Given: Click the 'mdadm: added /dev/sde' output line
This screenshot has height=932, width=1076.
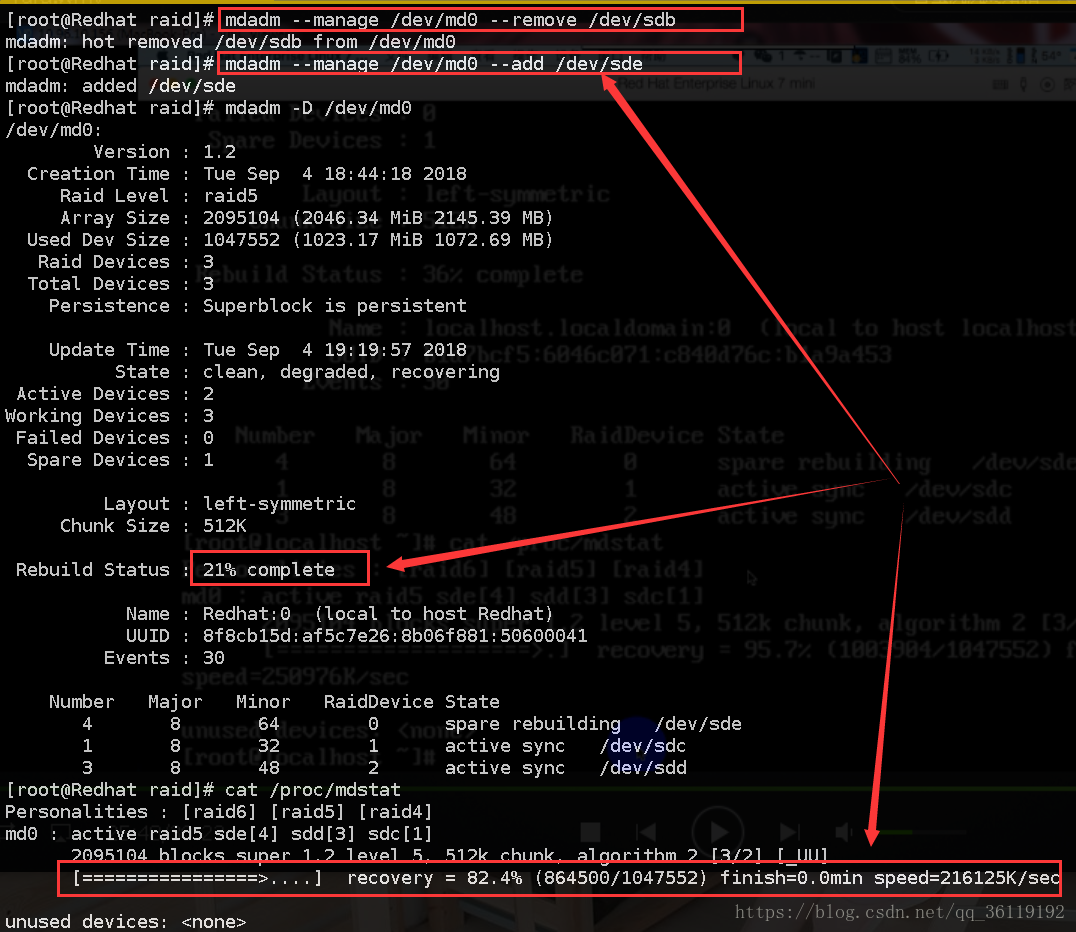Looking at the screenshot, I should coord(121,86).
